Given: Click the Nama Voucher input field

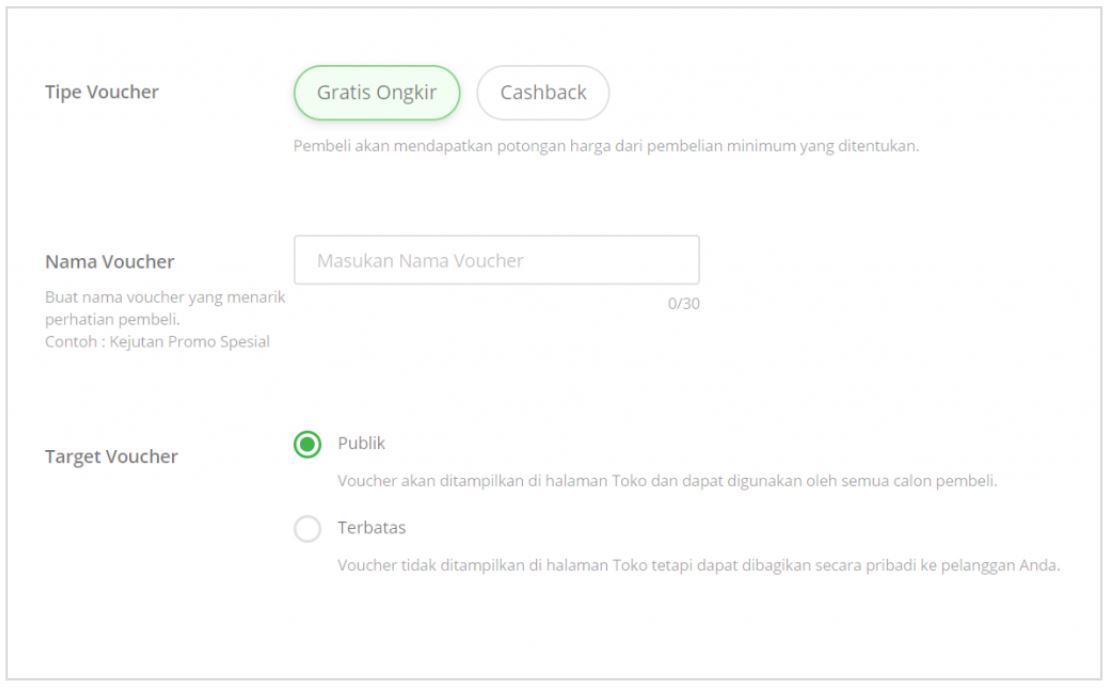Looking at the screenshot, I should [x=497, y=260].
